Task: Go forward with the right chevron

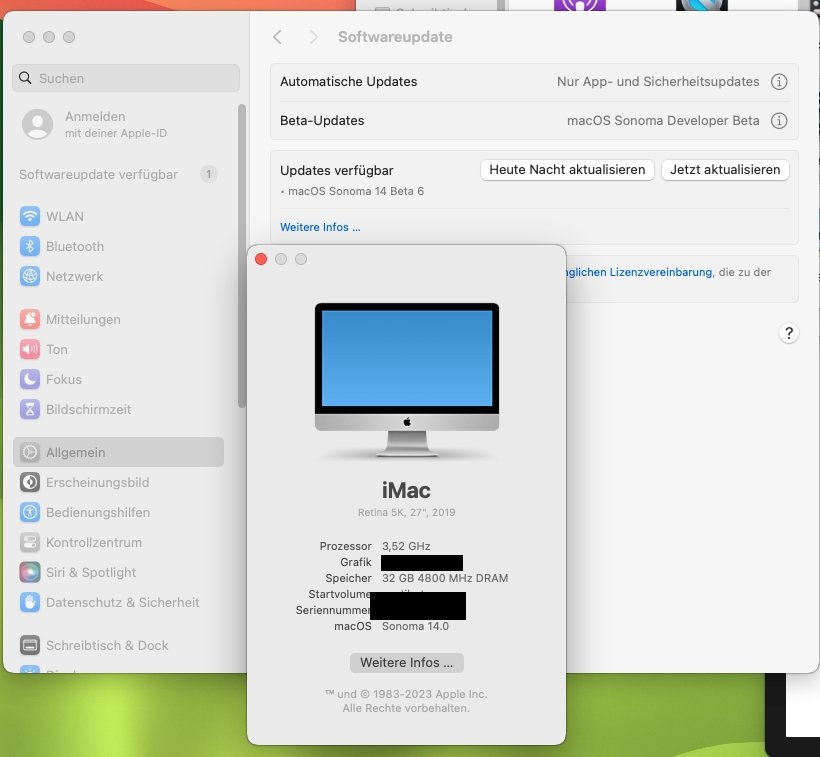Action: 313,37
